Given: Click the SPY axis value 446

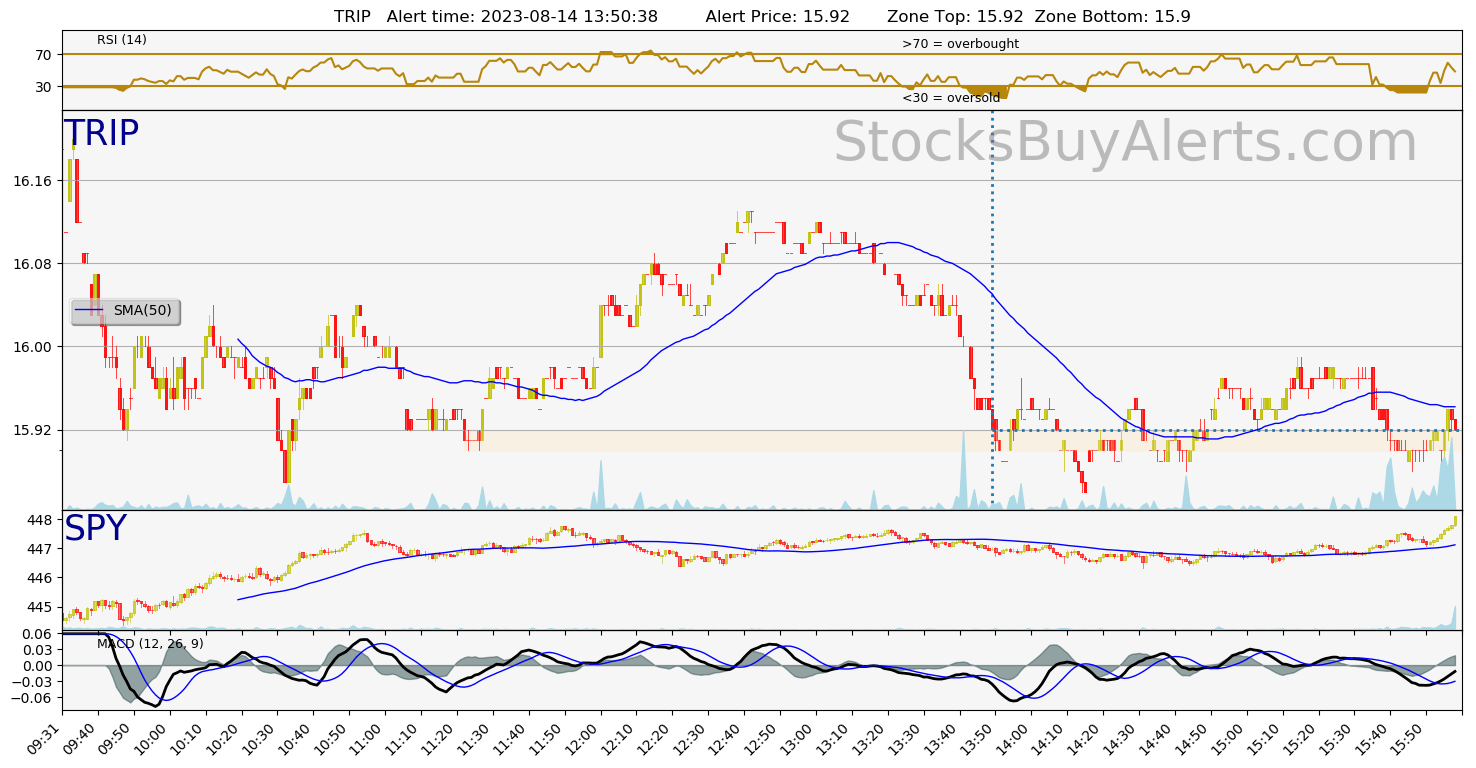Looking at the screenshot, I should (39, 578).
